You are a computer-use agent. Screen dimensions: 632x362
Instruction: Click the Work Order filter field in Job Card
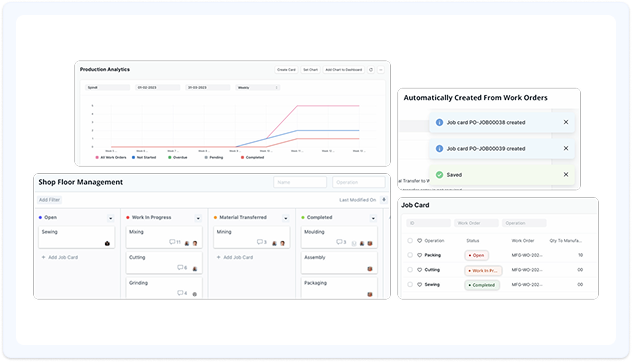tap(476, 223)
